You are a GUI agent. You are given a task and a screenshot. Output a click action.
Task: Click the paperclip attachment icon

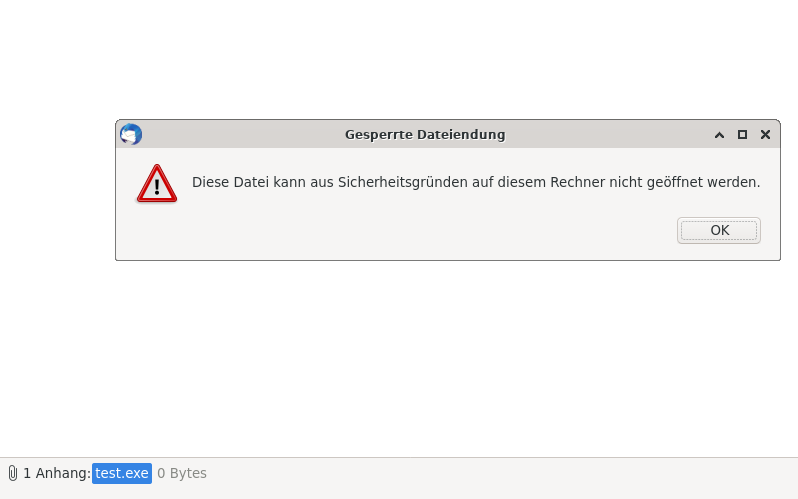tap(13, 473)
